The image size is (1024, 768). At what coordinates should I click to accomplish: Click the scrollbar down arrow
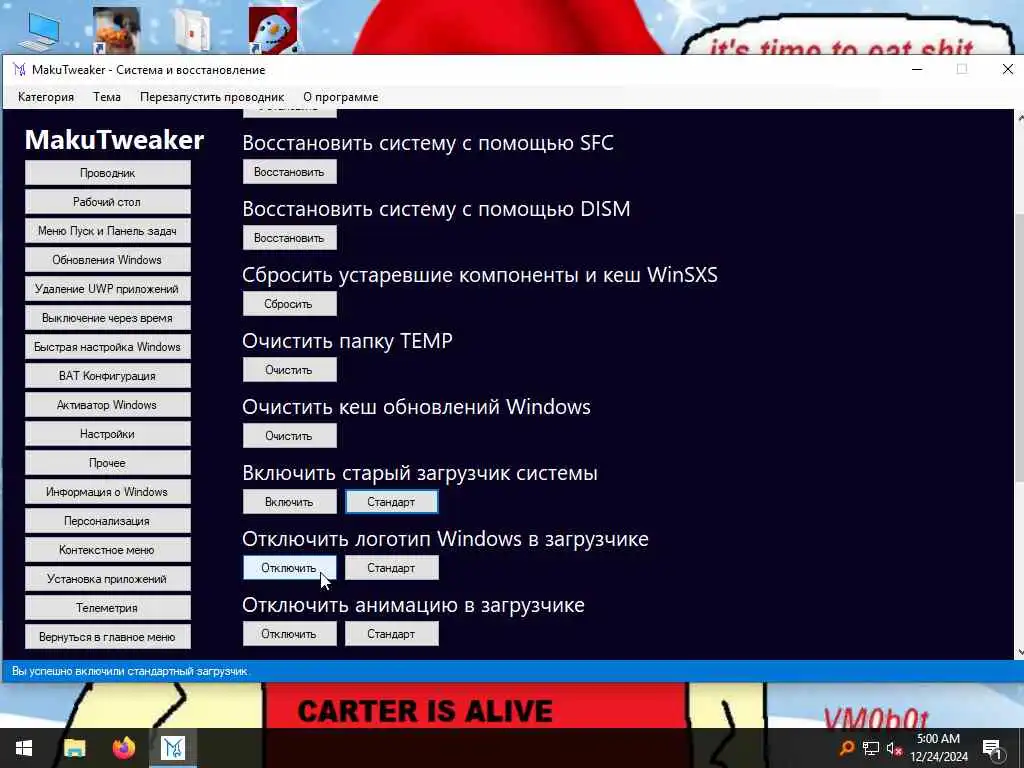(x=1020, y=652)
